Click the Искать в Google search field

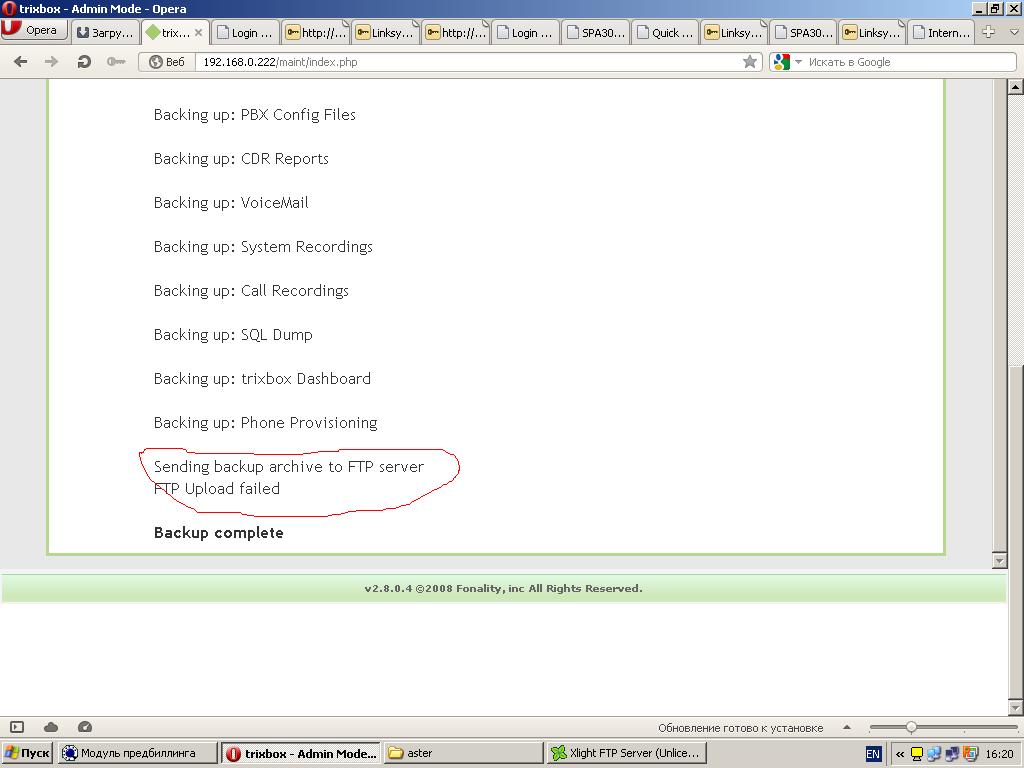[x=909, y=61]
